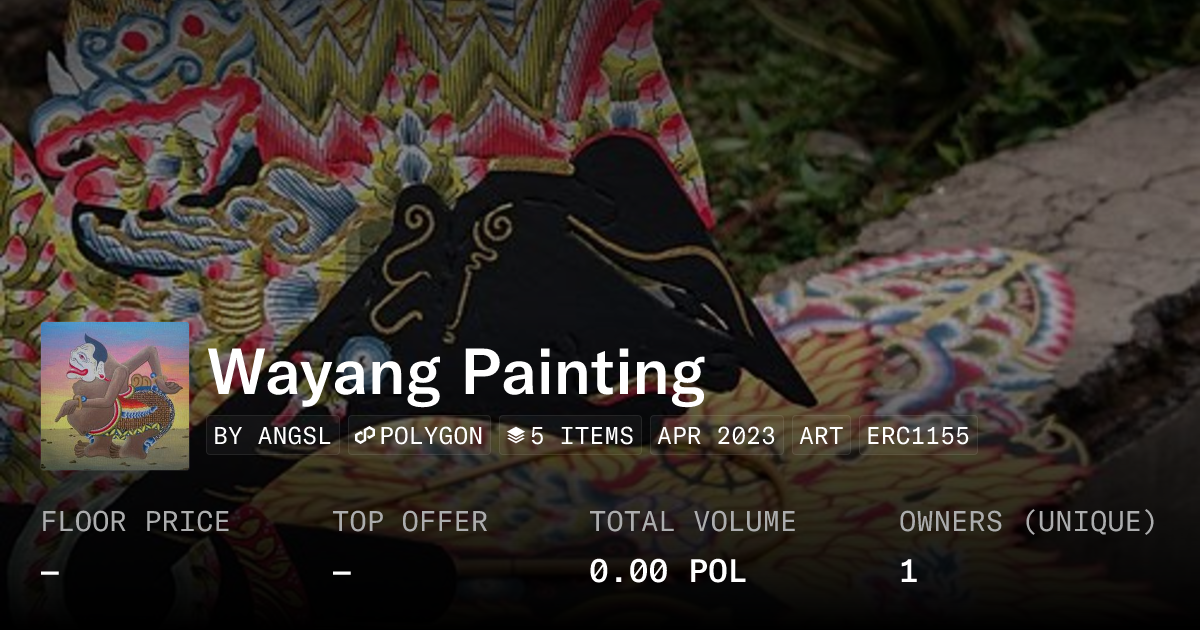Select the Wayang Painting collection title
Screen dimensions: 1200x630
(457, 373)
